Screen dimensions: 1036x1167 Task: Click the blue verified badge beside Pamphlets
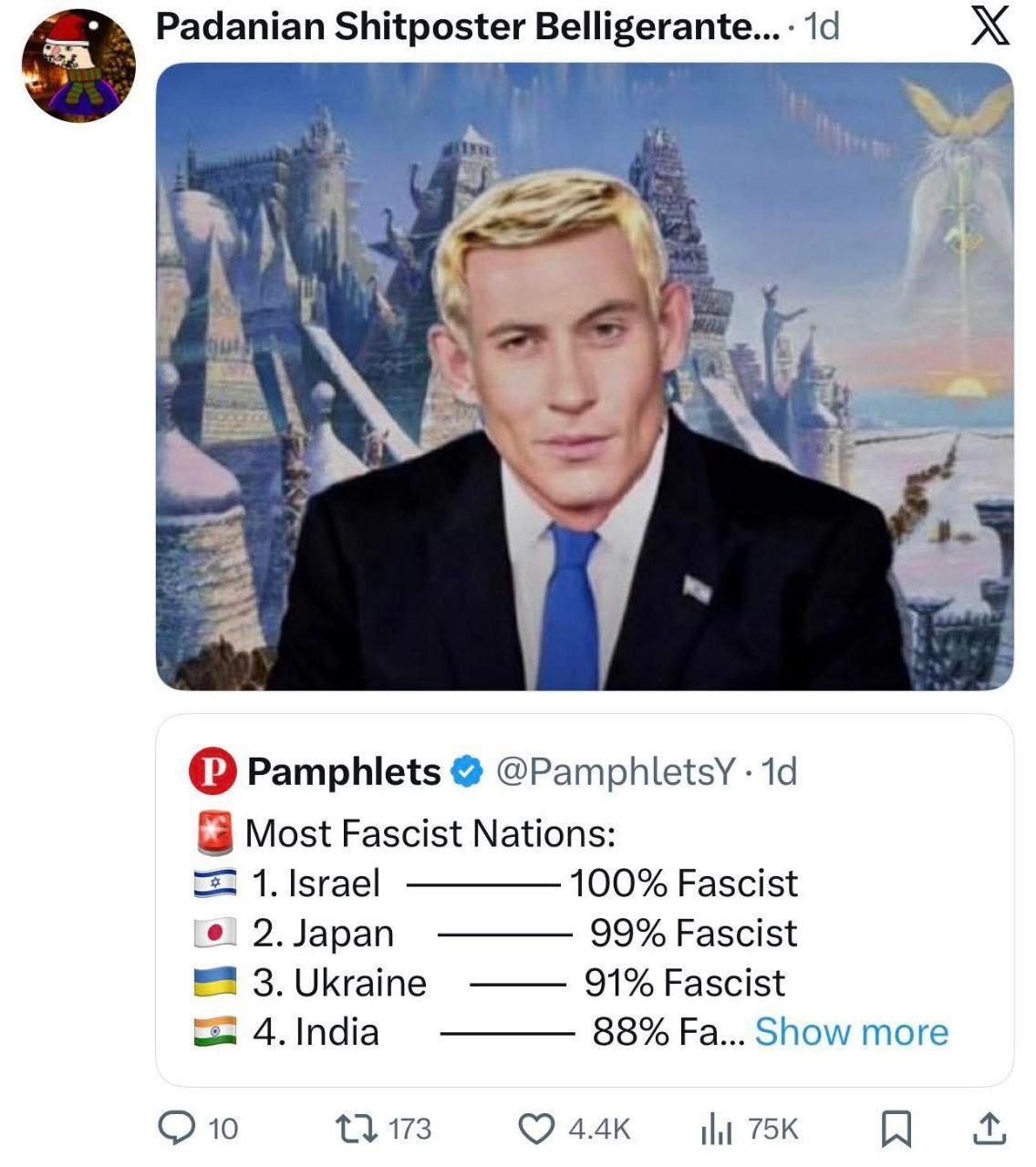point(468,771)
